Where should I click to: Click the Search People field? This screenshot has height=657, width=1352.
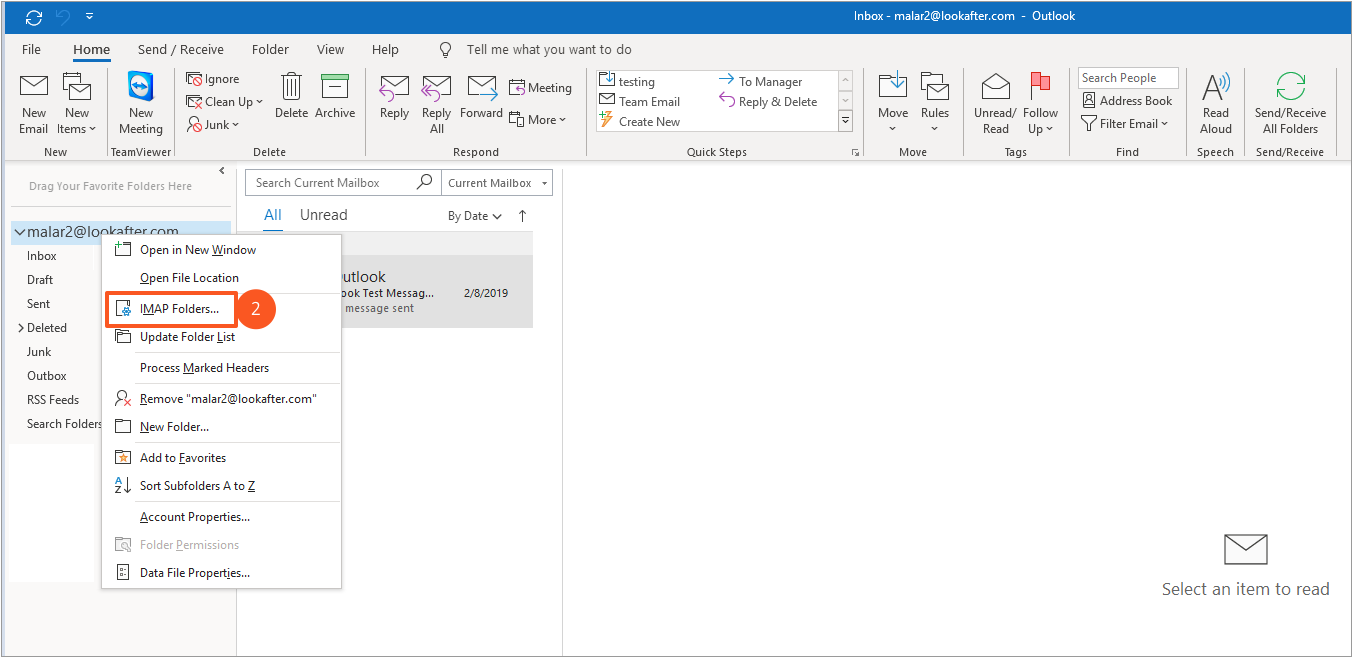(x=1128, y=78)
